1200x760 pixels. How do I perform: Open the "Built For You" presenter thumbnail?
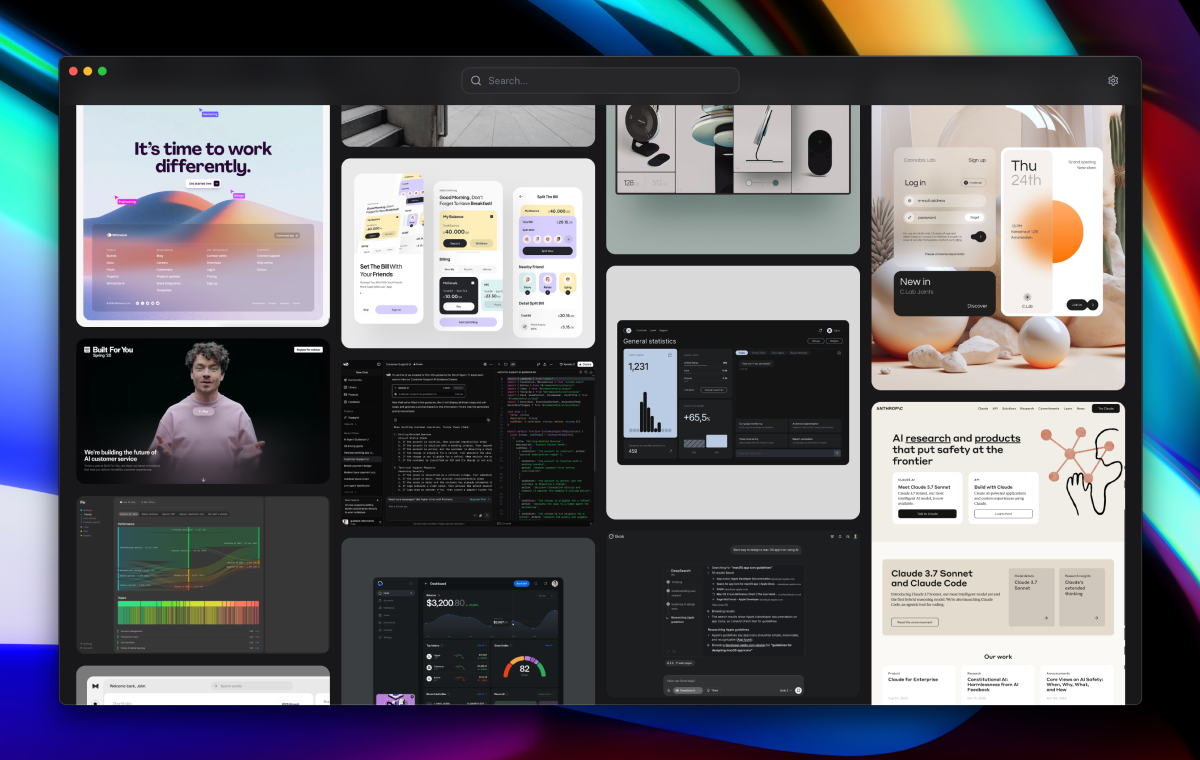[203, 411]
